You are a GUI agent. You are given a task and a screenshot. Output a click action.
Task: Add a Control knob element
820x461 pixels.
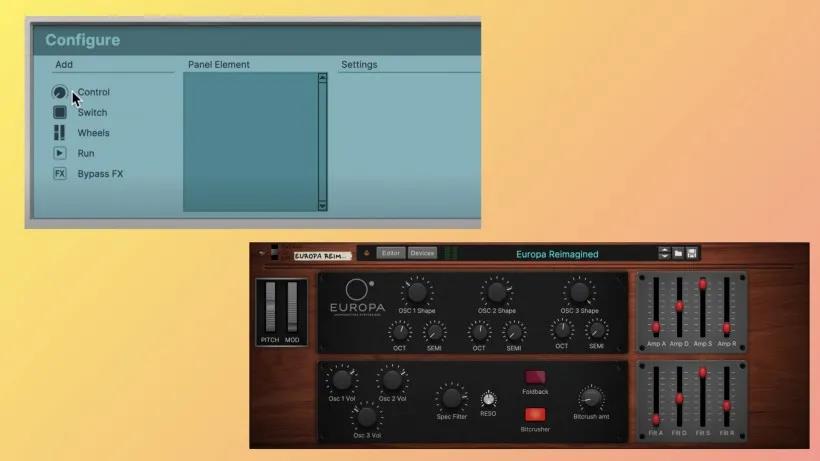coord(60,92)
